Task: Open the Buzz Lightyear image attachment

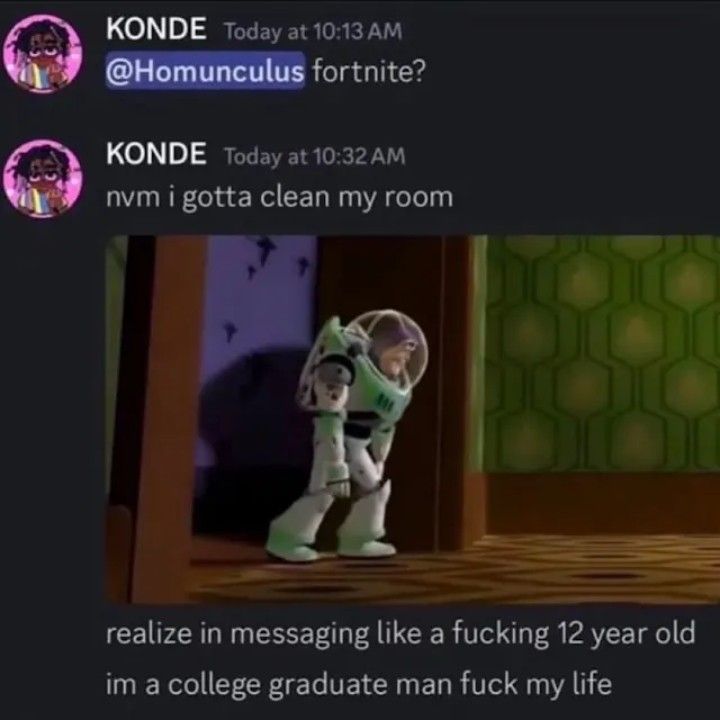Action: (412, 419)
